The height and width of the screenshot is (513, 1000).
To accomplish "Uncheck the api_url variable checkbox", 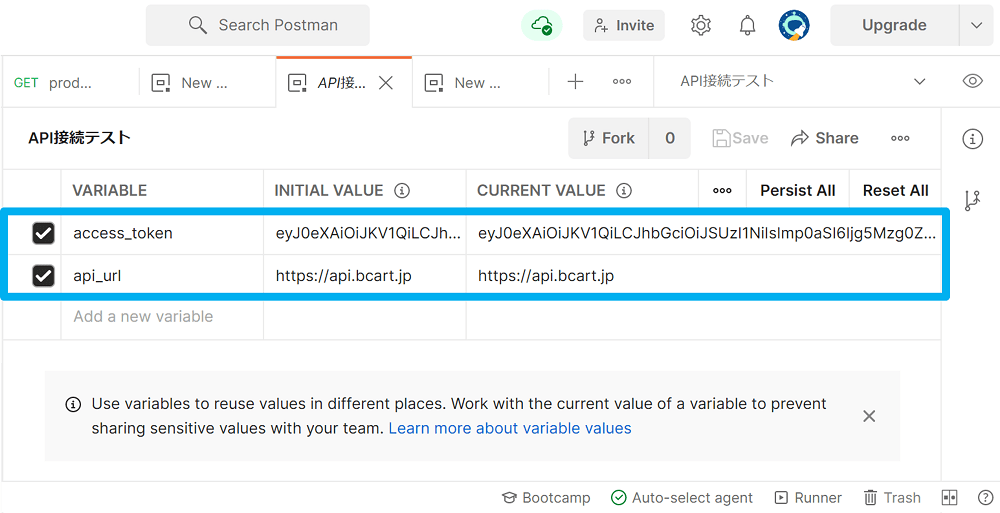I will [x=43, y=276].
